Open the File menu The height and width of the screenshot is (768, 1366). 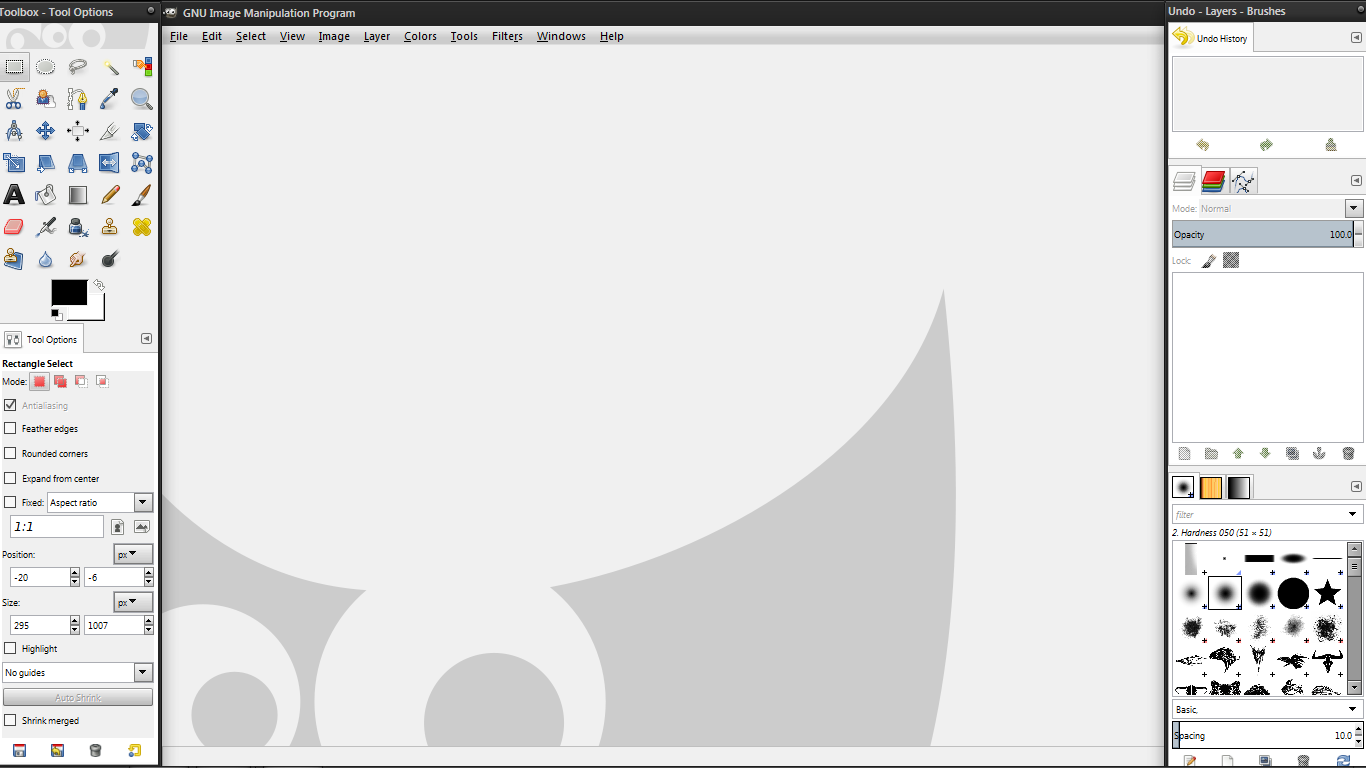pyautogui.click(x=179, y=36)
